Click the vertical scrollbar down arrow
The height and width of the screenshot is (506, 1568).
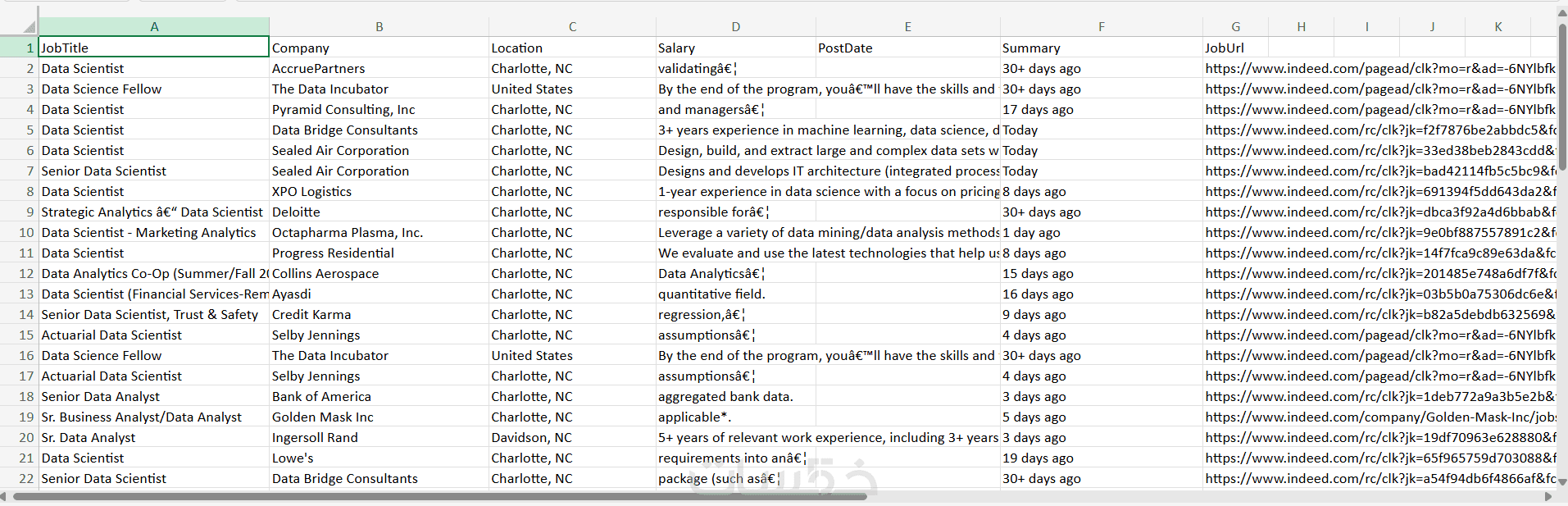(x=1561, y=482)
